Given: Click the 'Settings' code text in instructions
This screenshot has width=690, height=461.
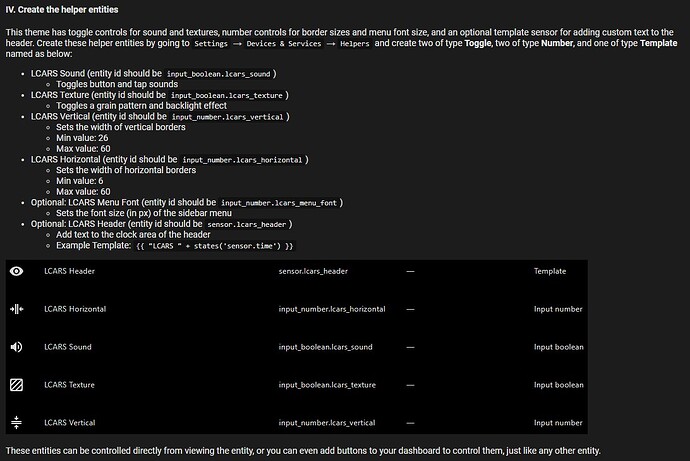Looking at the screenshot, I should pyautogui.click(x=211, y=44).
